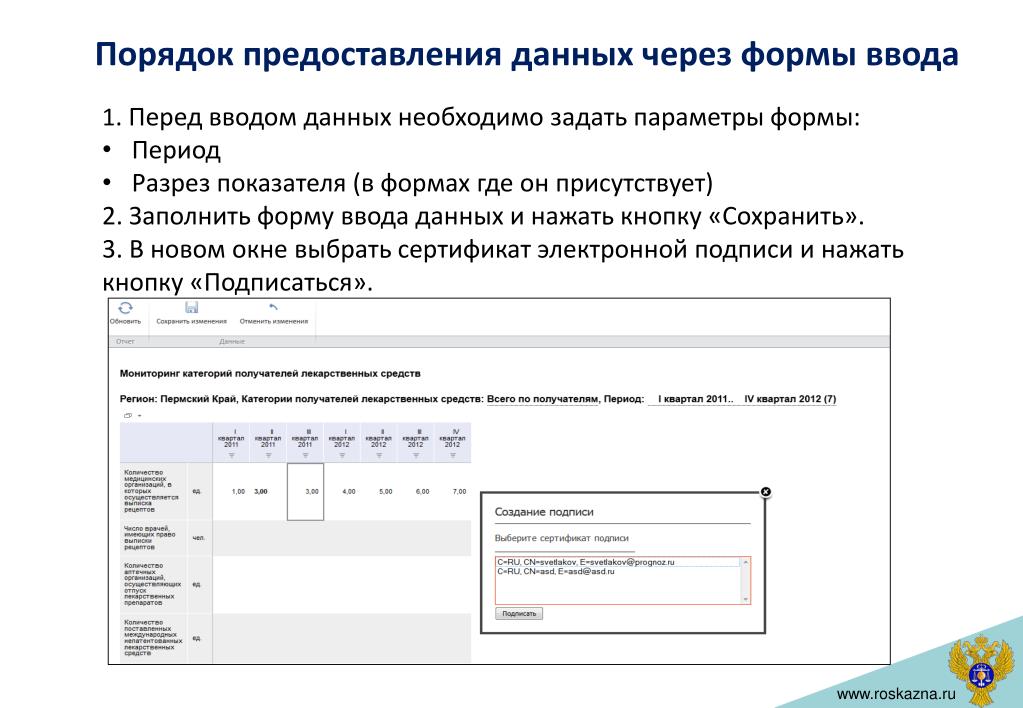
Task: Click the cell with value 1,00
Action: click(232, 491)
